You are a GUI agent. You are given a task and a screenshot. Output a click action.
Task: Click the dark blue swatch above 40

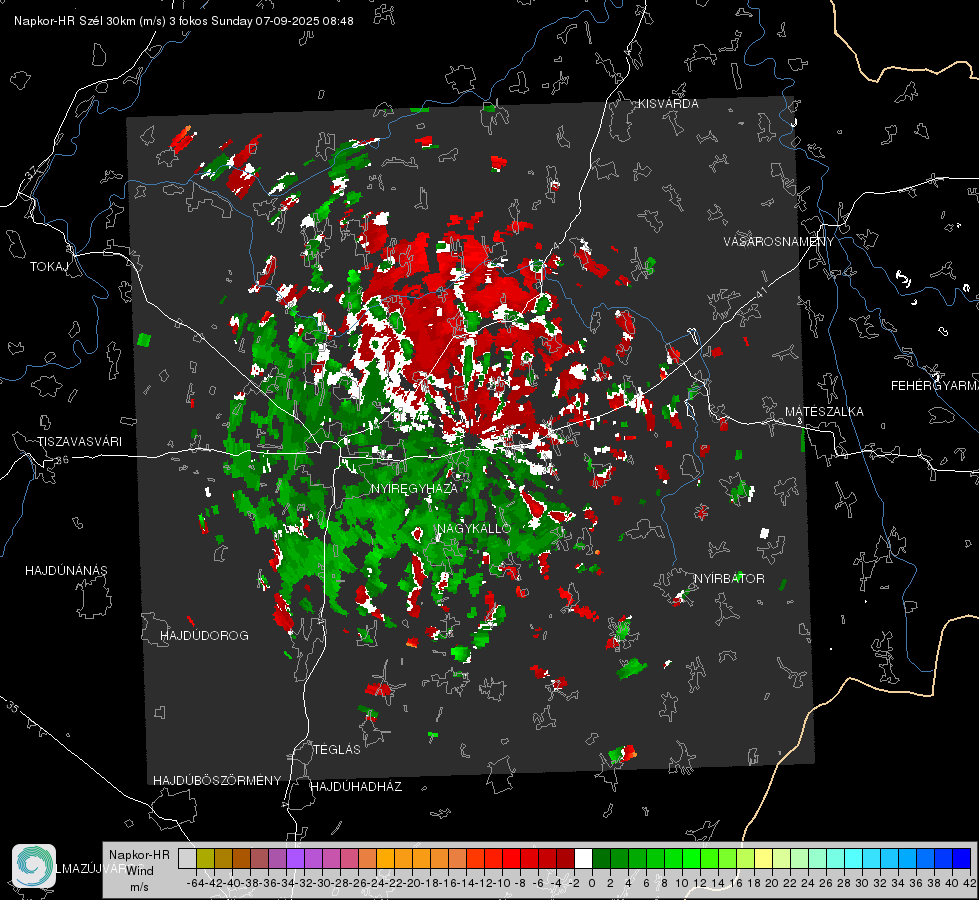(962, 858)
